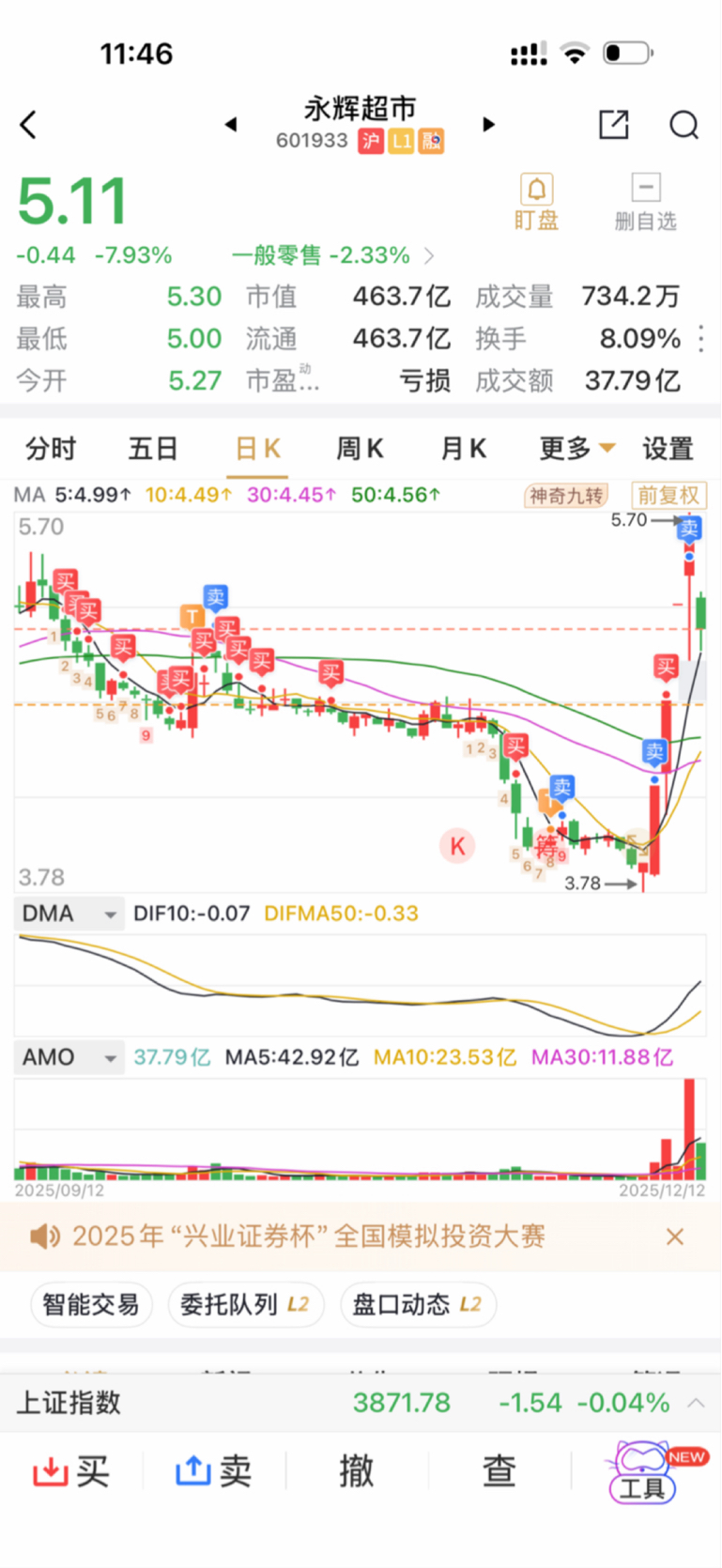Tap the 市值 463.7亿 value
The image size is (722, 1568).
pos(402,297)
